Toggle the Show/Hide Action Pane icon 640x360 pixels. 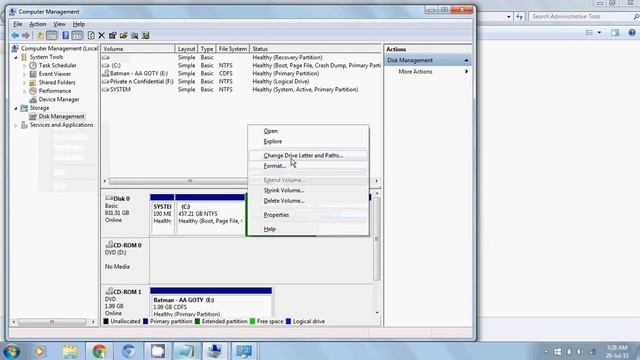pos(77,36)
